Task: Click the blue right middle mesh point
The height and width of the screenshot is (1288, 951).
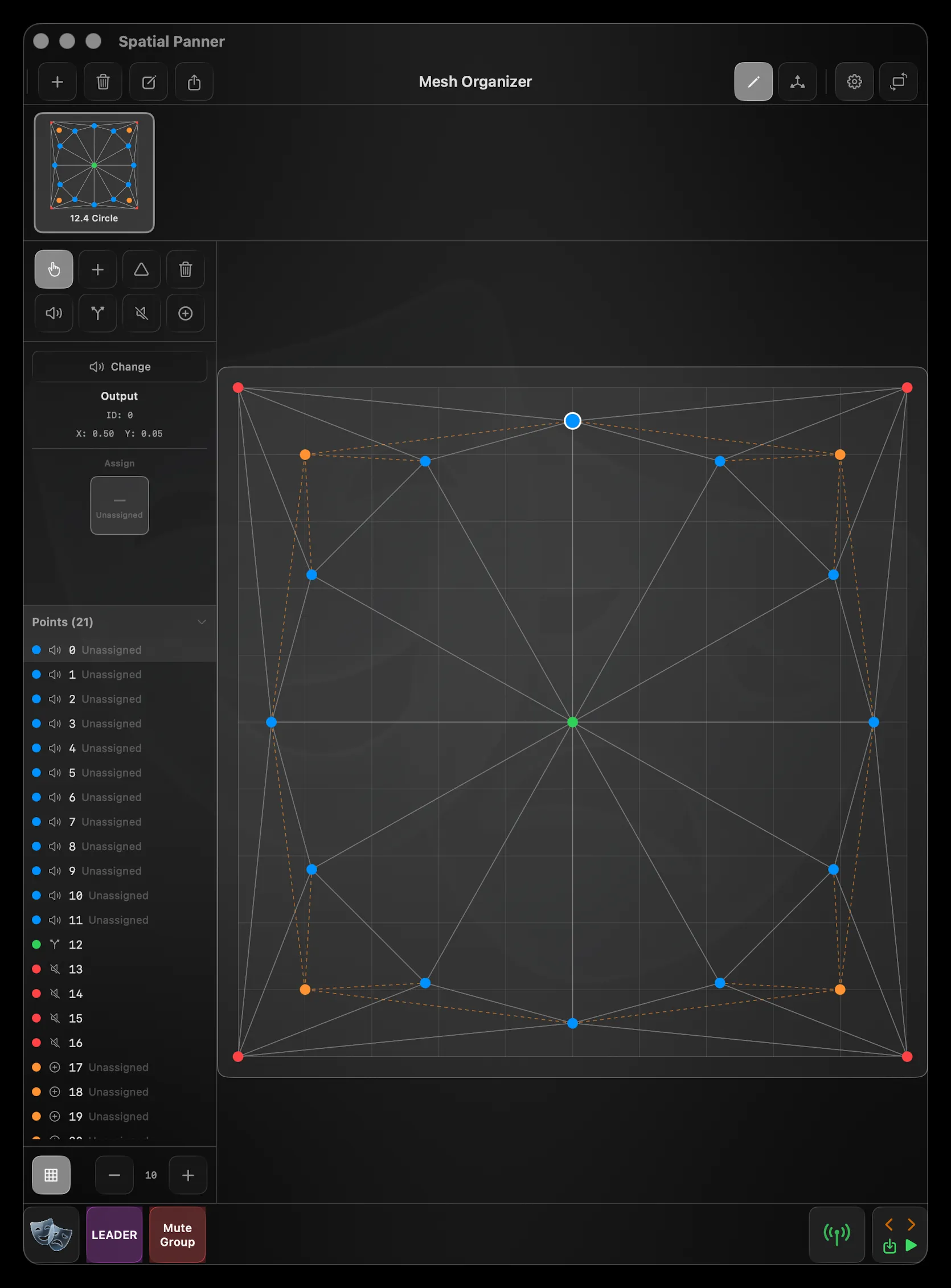Action: [x=874, y=722]
